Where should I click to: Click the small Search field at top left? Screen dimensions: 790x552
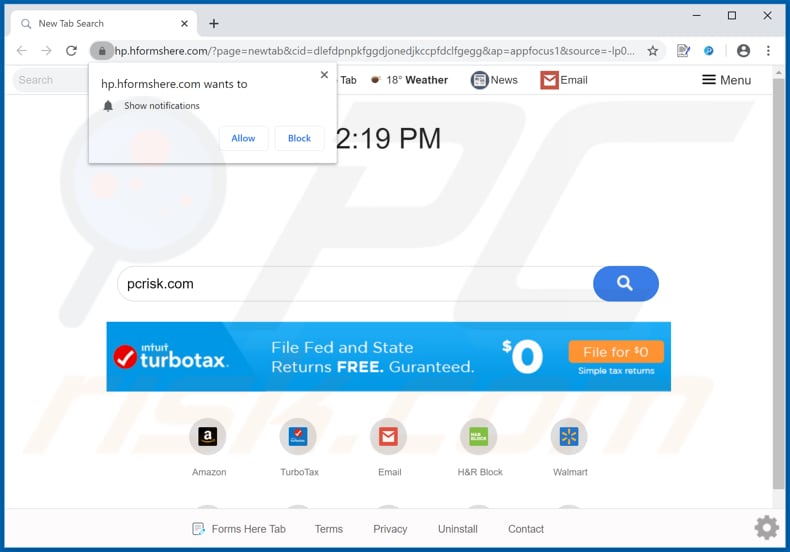coord(50,80)
